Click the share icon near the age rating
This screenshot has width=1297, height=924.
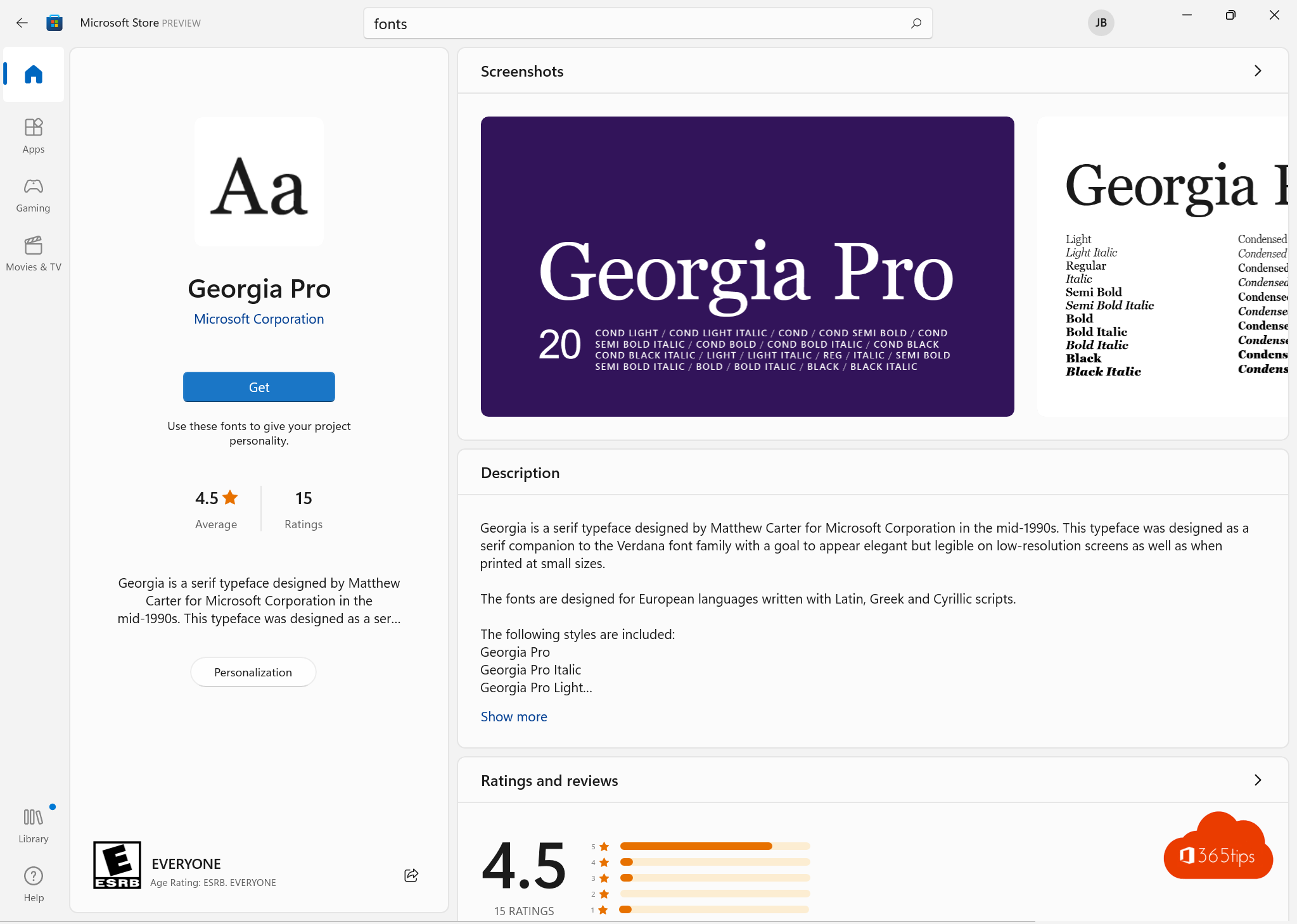tap(411, 875)
